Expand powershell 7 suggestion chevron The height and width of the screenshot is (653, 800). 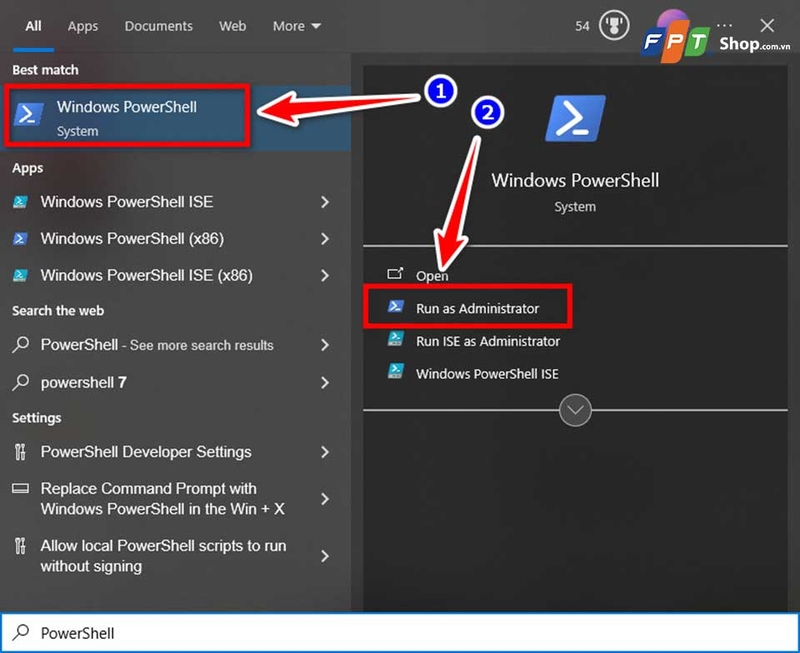click(325, 383)
